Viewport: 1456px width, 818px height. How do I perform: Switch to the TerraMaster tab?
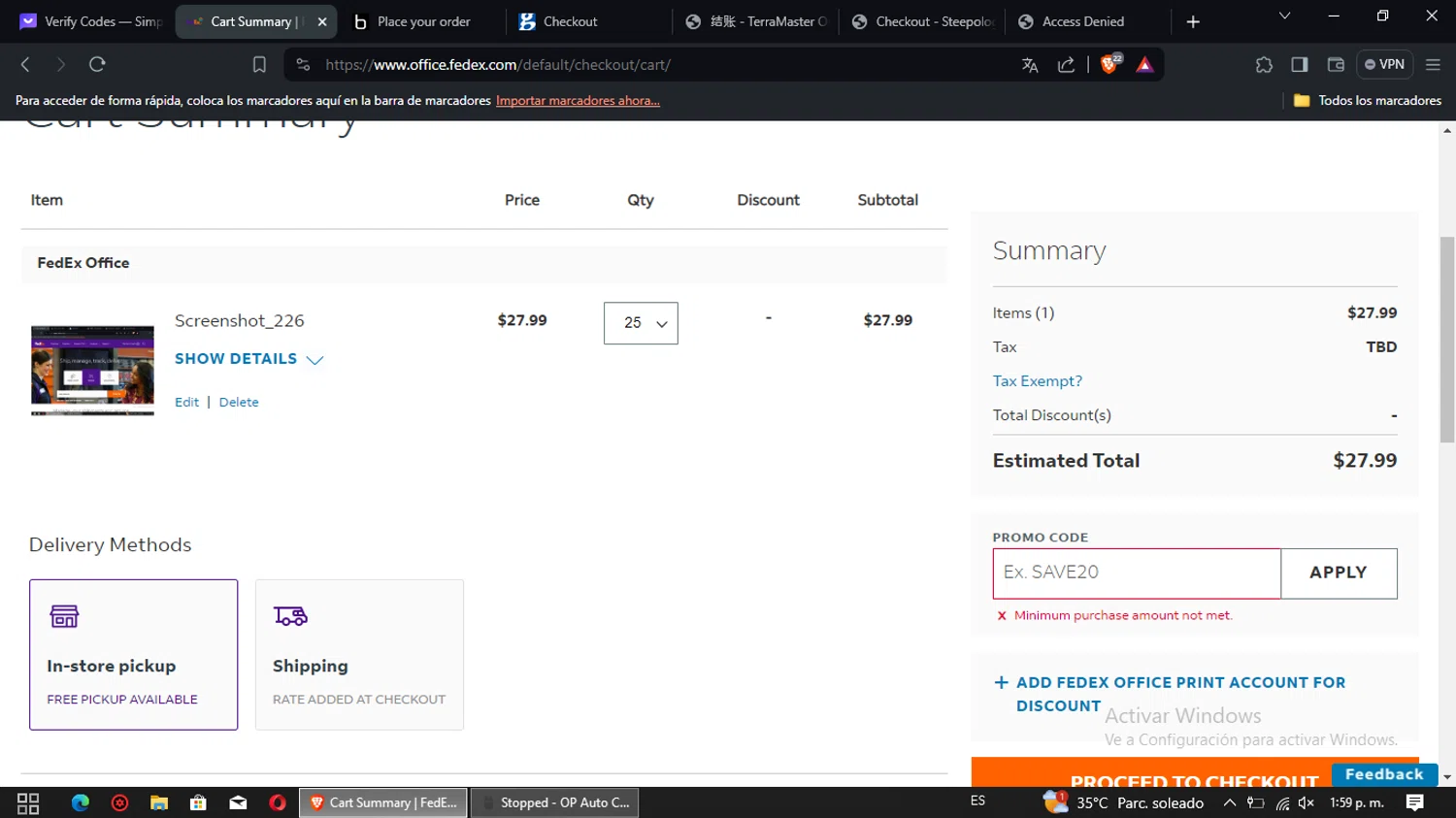point(754,21)
